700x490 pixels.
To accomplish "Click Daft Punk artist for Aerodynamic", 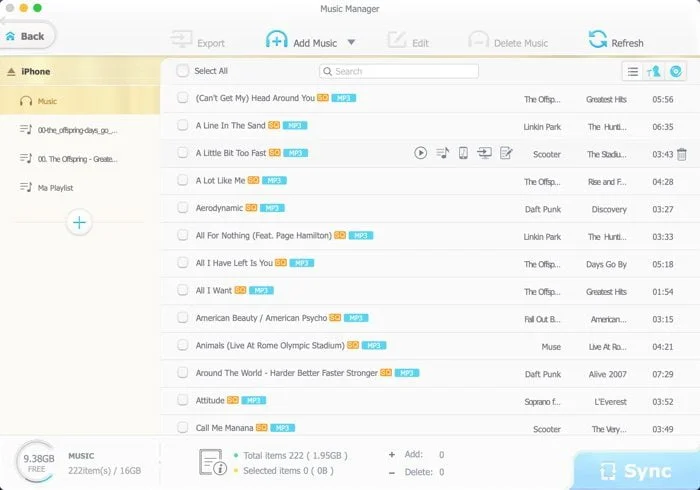I will point(542,209).
